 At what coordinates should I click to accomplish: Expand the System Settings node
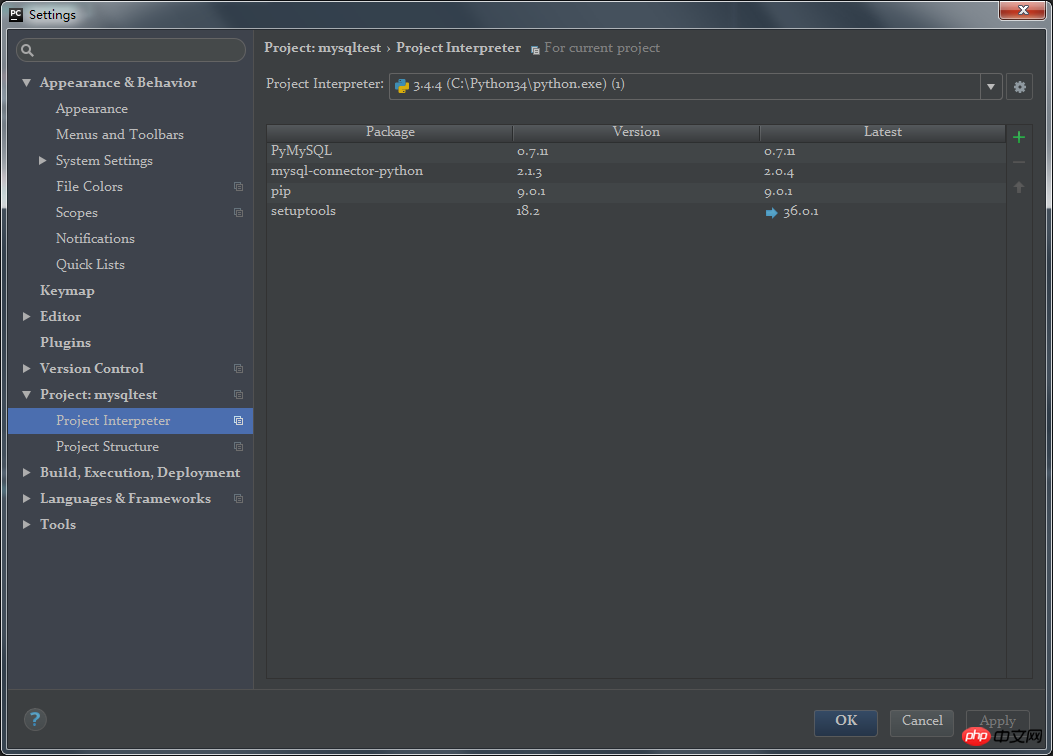coord(42,160)
